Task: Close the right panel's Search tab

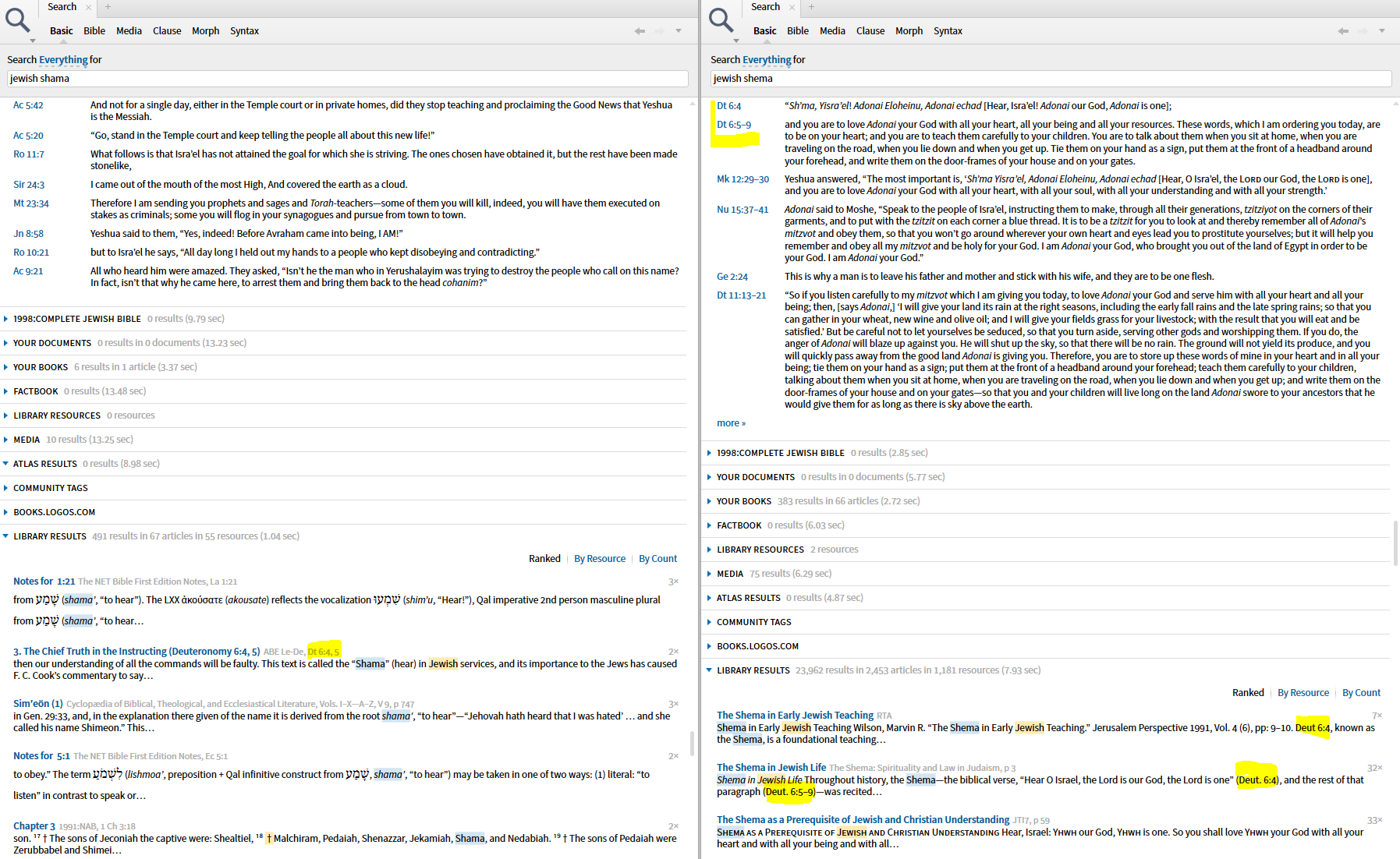Action: 792,7
